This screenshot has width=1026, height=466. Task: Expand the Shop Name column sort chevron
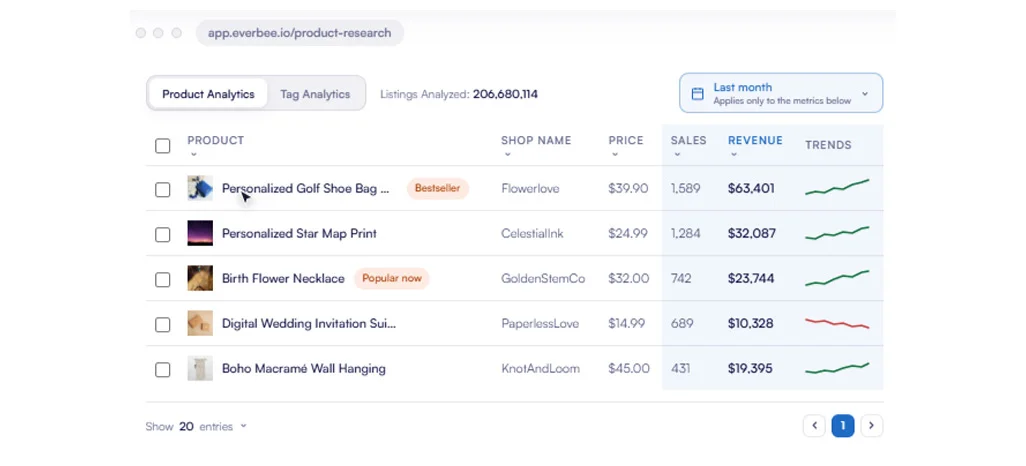point(507,155)
